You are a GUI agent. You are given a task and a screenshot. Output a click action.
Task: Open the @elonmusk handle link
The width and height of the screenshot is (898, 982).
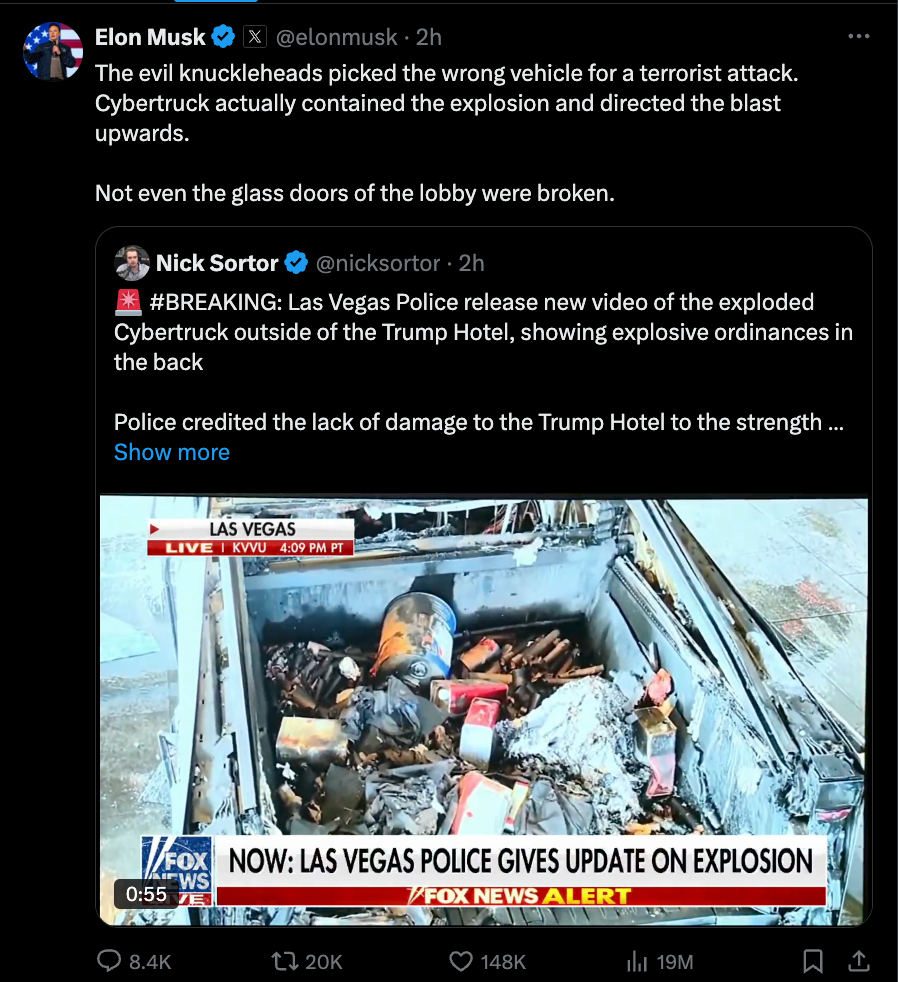coord(336,37)
